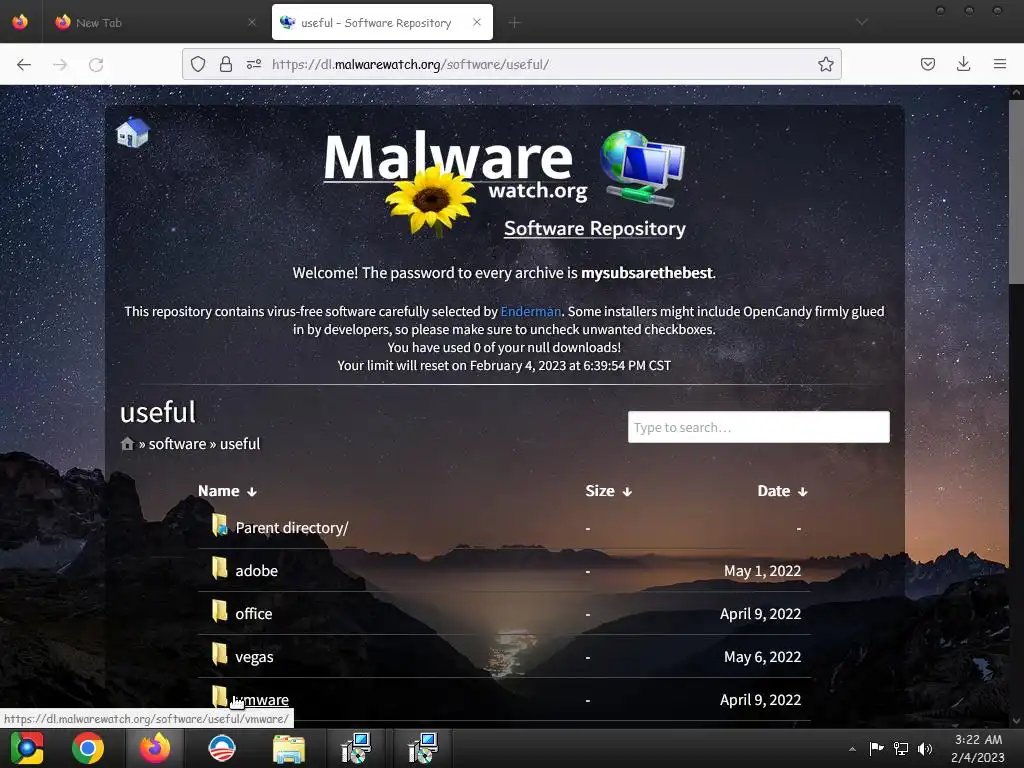Click the page vertical scrollbar thumb
Screen dimensions: 1024x768
1016,193
